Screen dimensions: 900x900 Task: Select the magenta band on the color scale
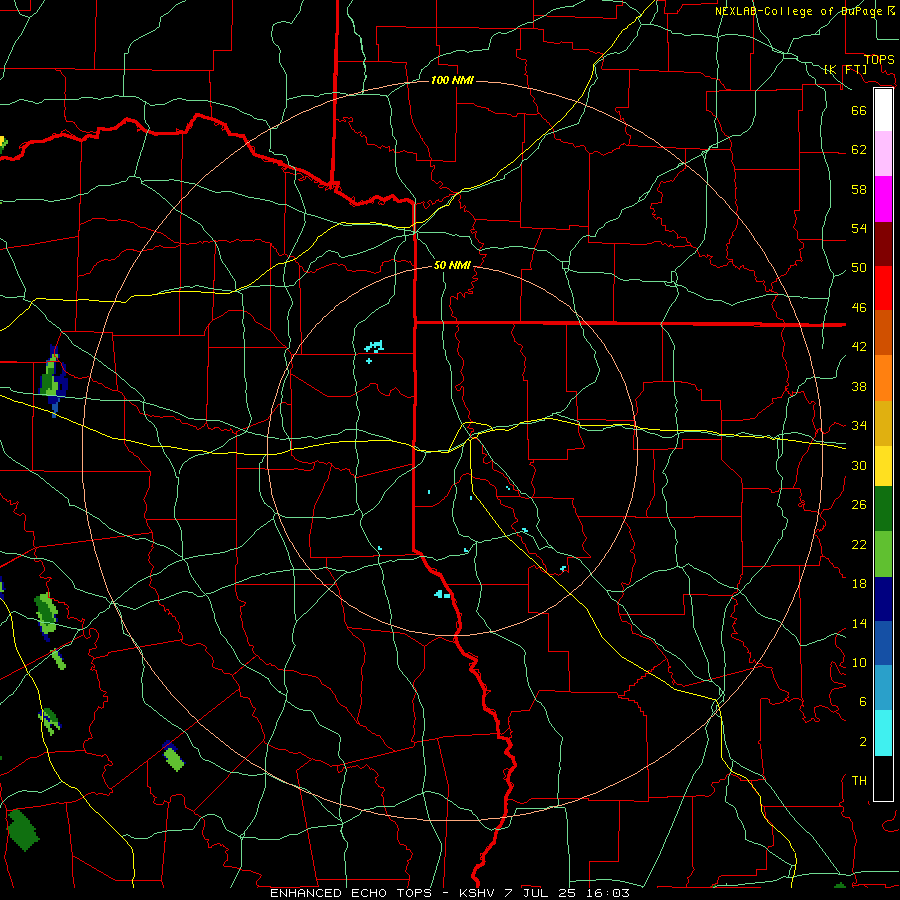pyautogui.click(x=883, y=199)
